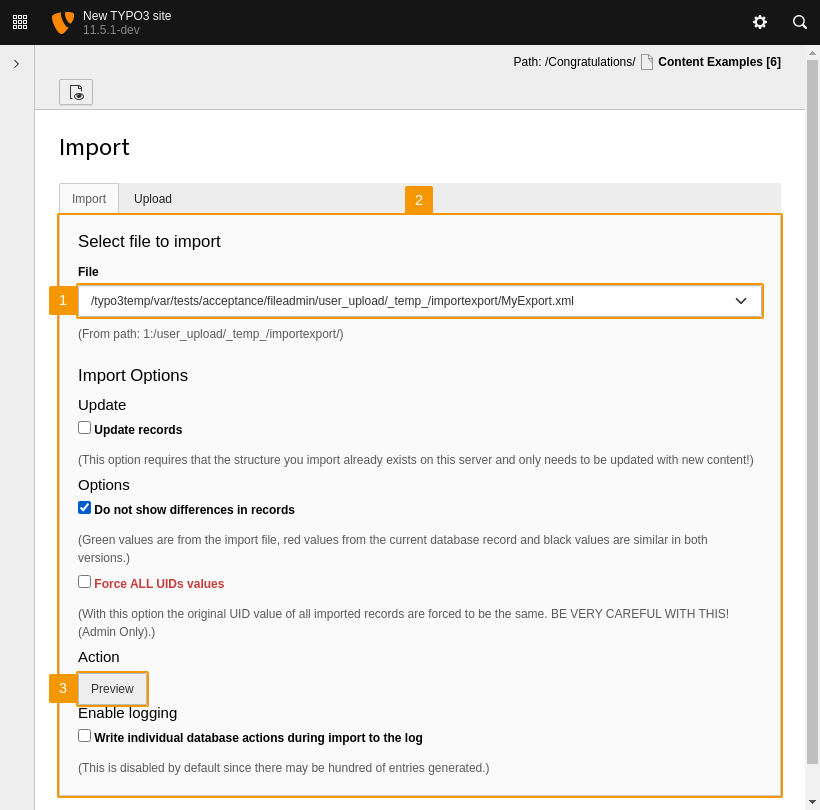The height and width of the screenshot is (810, 820).
Task: Enable logging of individual database actions
Action: pyautogui.click(x=84, y=735)
